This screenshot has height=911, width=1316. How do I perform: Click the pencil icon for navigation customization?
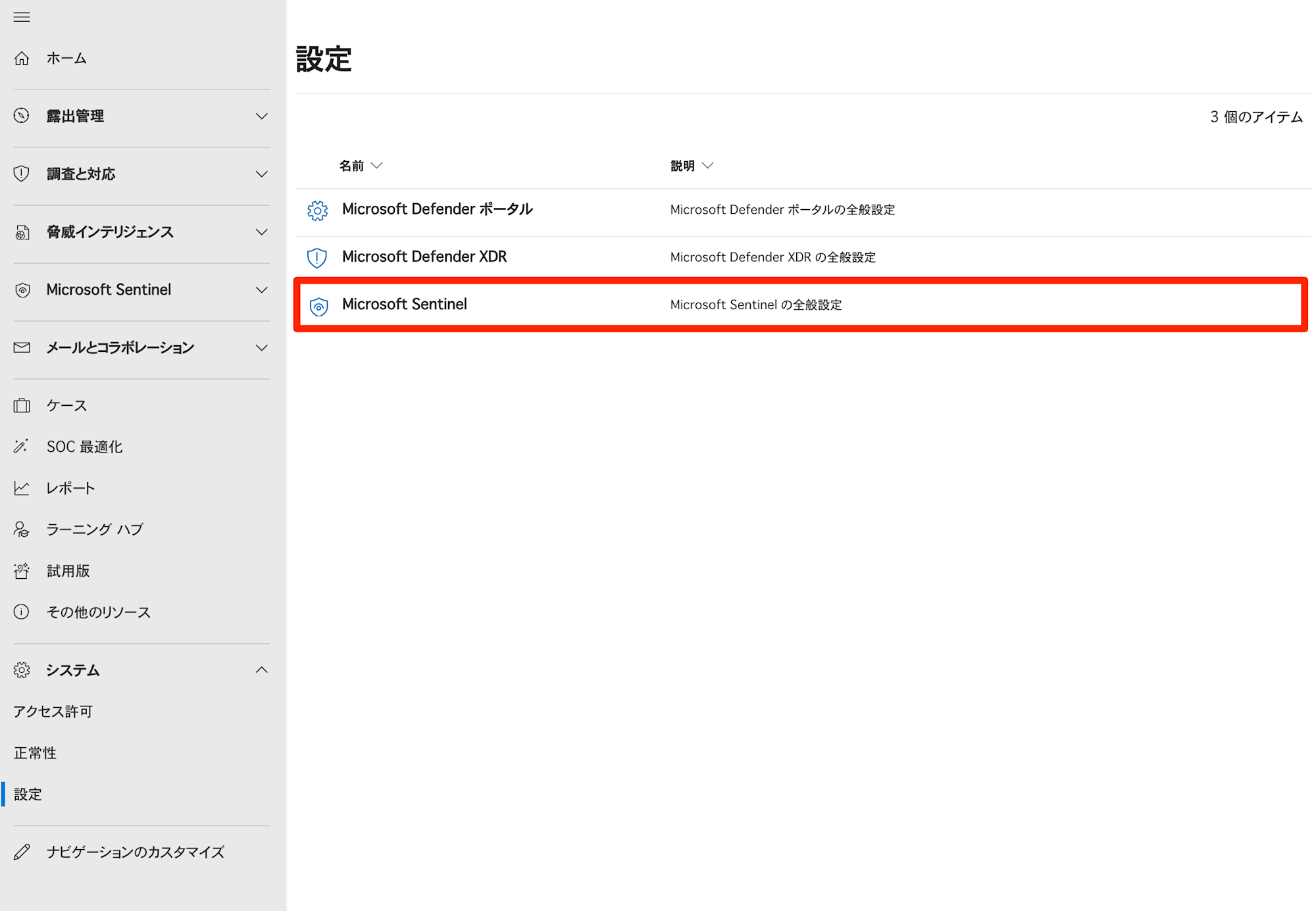click(x=22, y=852)
